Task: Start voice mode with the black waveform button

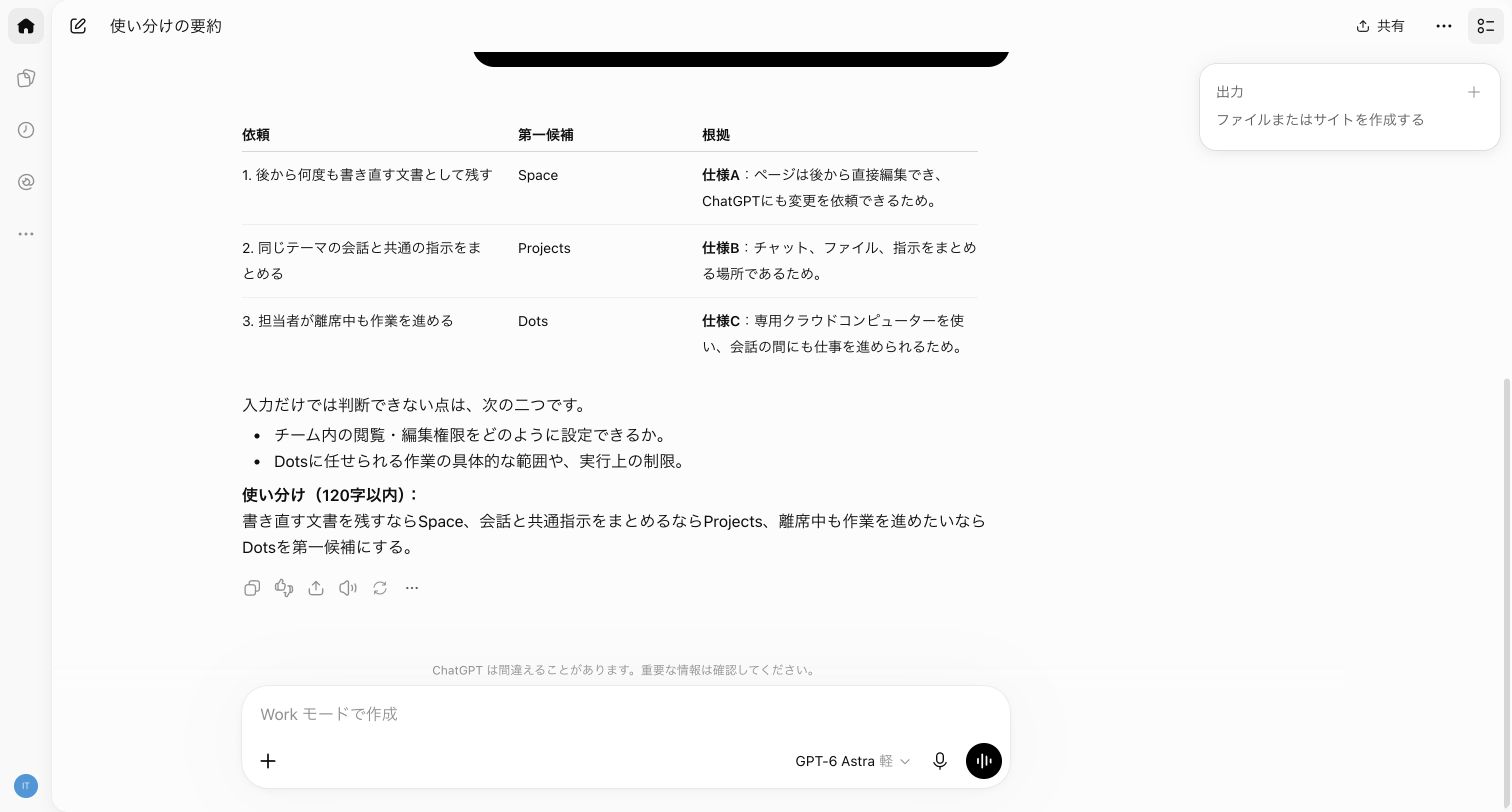Action: click(984, 761)
